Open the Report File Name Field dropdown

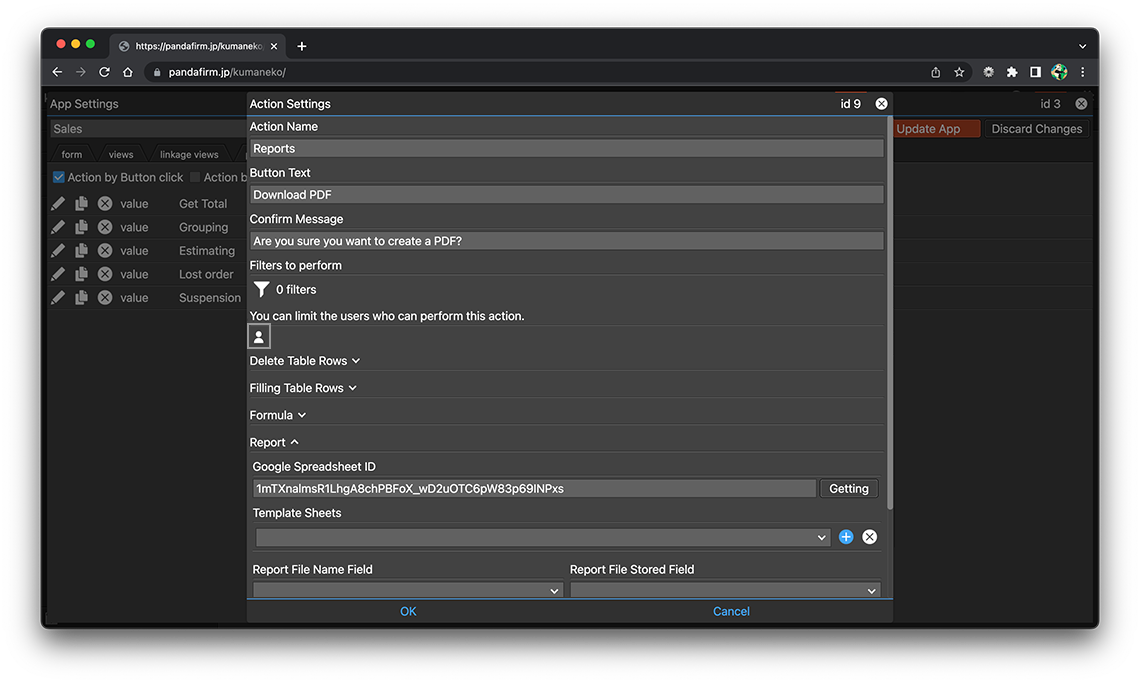pyautogui.click(x=407, y=590)
